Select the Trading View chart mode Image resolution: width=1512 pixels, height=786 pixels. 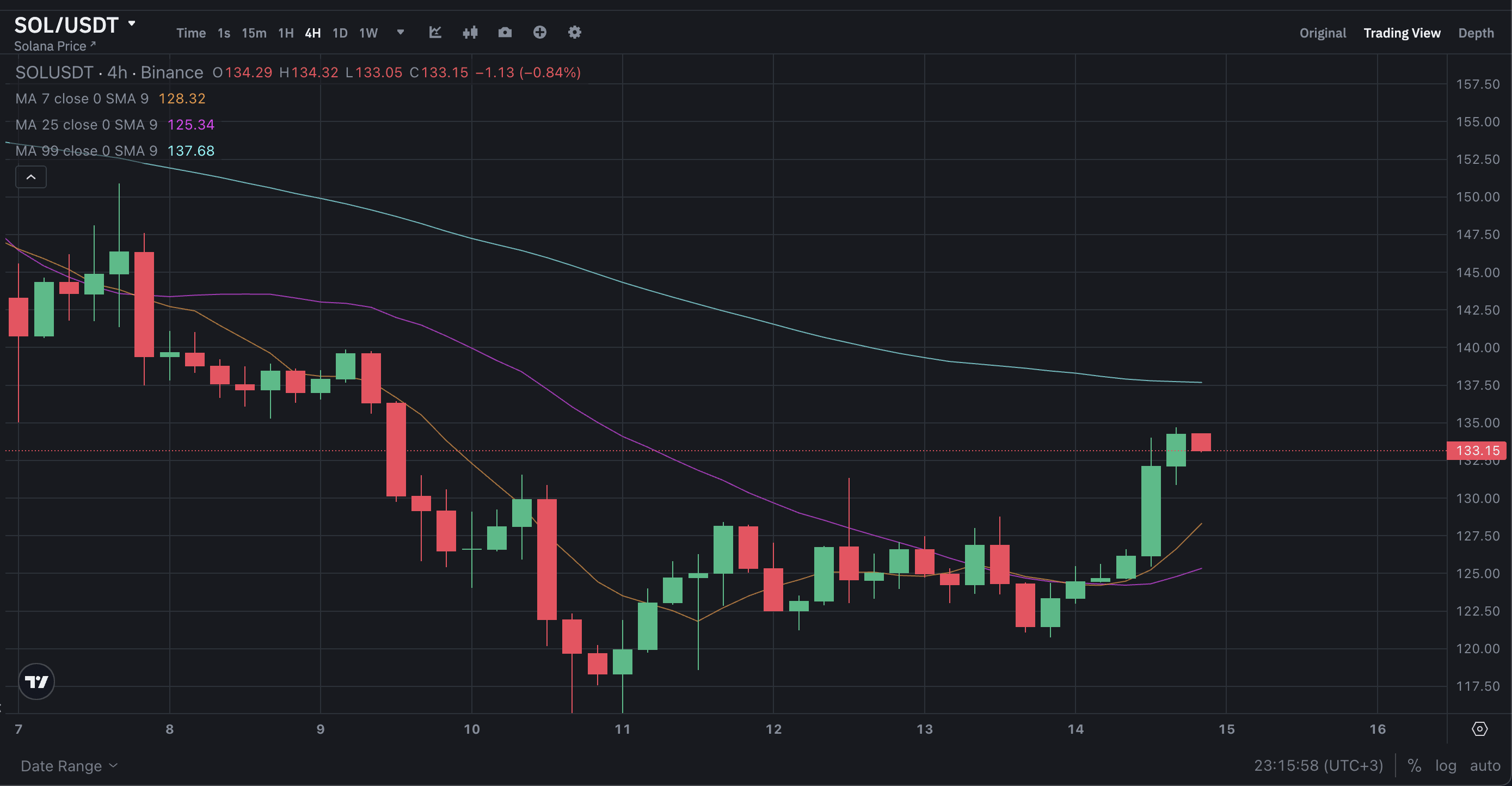1402,33
